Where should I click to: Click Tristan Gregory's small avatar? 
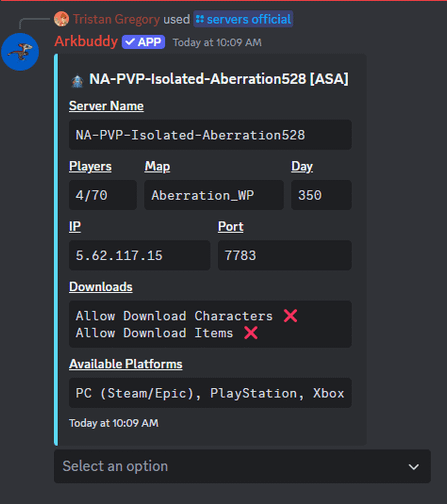(x=61, y=19)
